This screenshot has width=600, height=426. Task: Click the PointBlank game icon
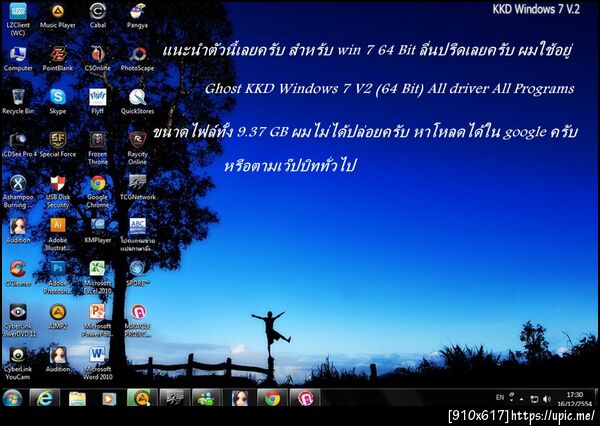pos(58,59)
